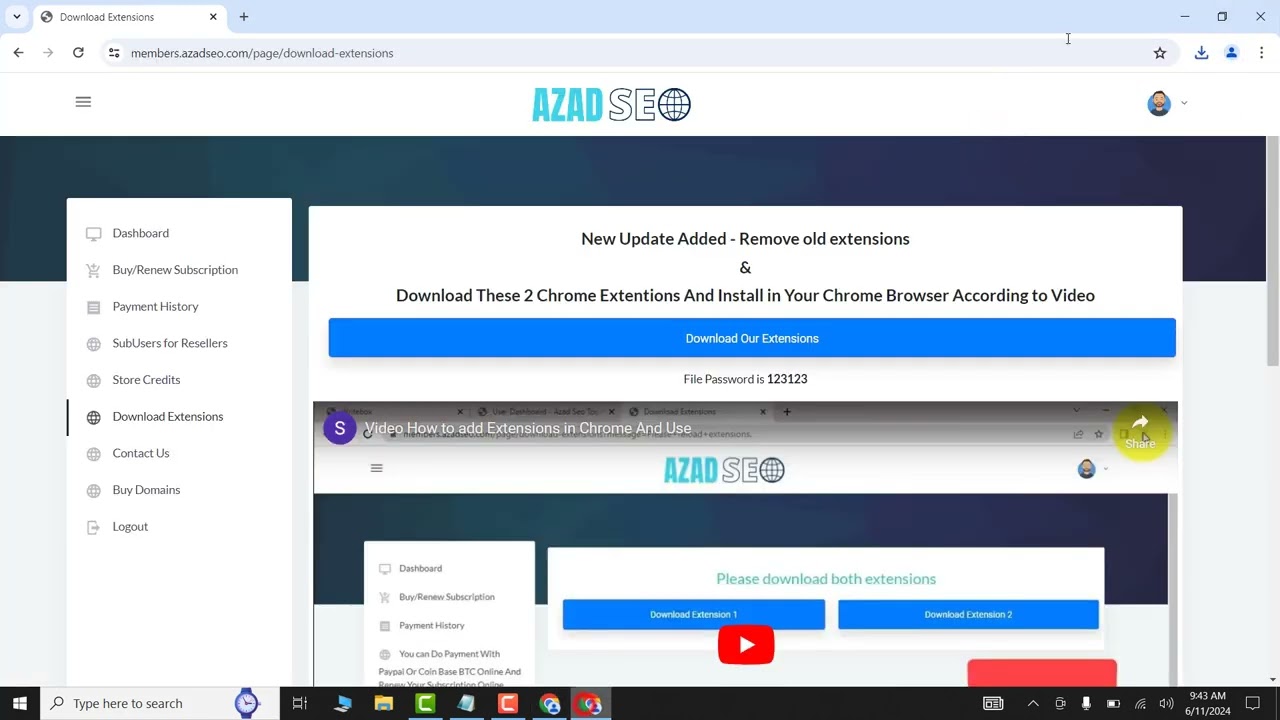Open the video title 'Video How to add Extensions'
This screenshot has height=720, width=1280.
pos(528,428)
